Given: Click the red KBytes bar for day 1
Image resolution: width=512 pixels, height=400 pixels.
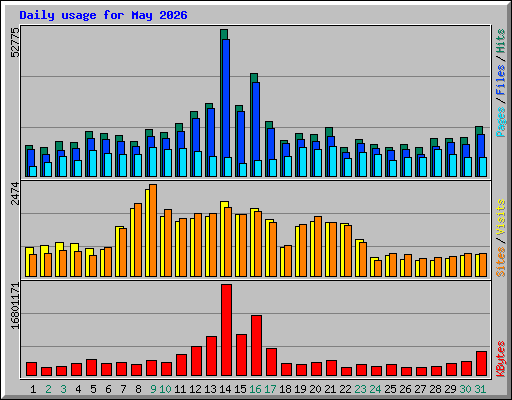Looking at the screenshot, I should click(x=31, y=369).
